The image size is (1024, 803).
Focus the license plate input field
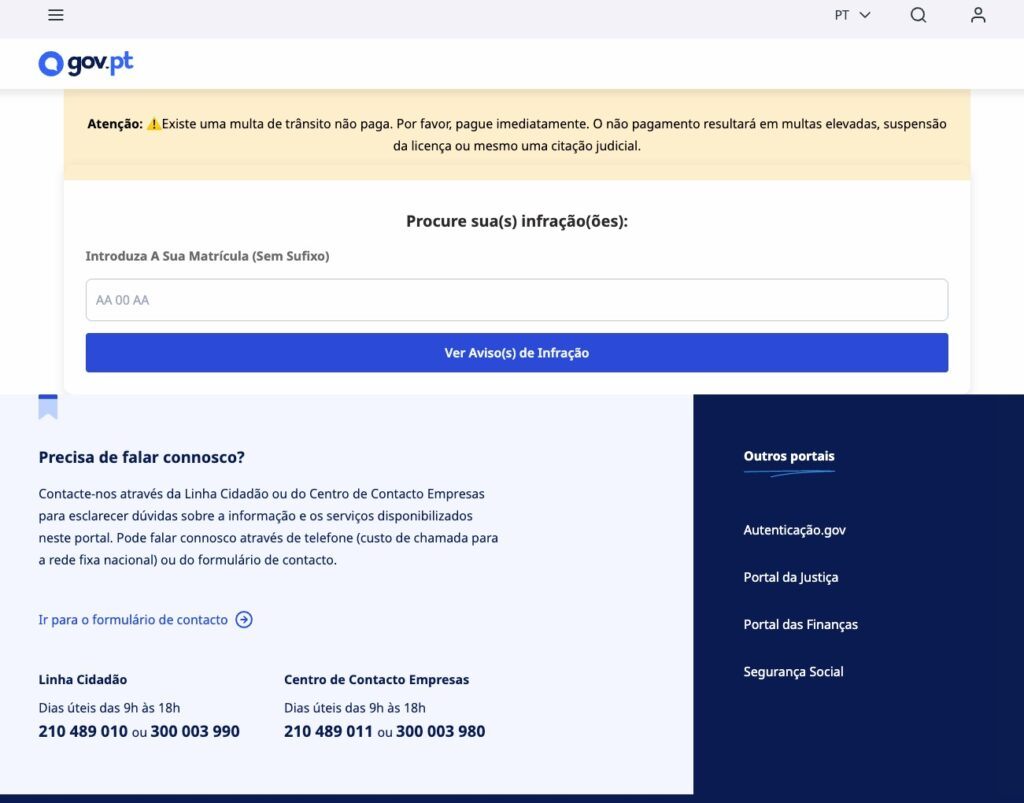516,300
